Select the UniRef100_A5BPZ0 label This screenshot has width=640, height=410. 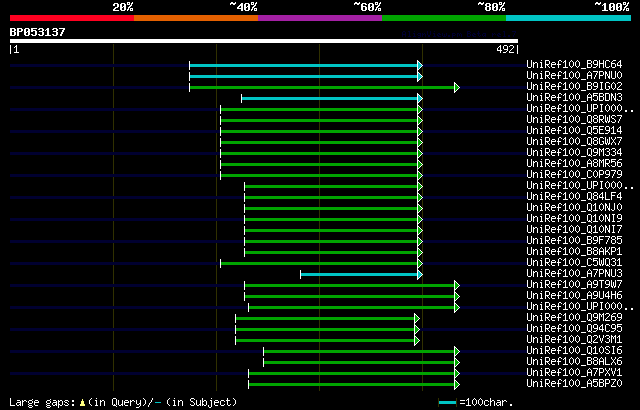point(574,384)
